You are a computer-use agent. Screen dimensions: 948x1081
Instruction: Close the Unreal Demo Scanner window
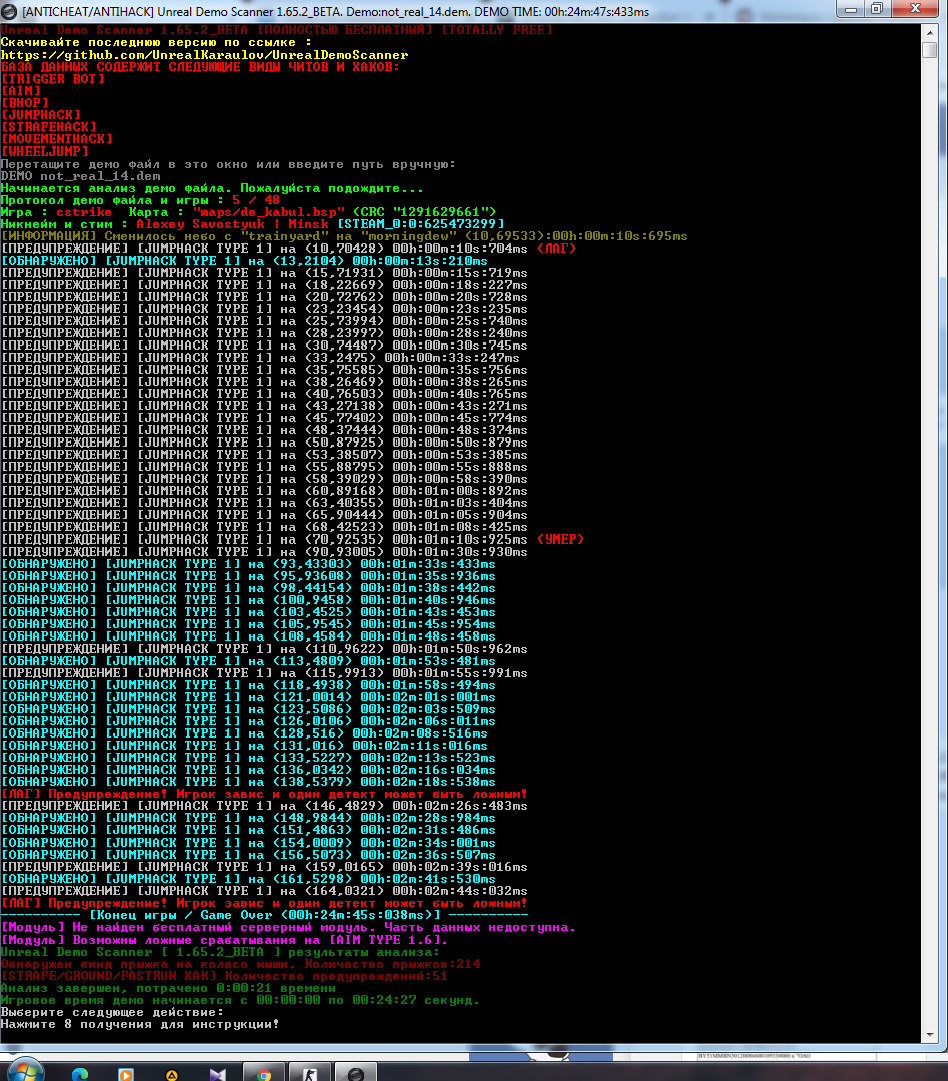coord(916,9)
